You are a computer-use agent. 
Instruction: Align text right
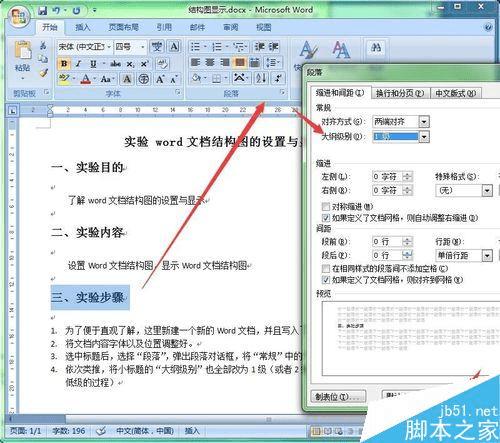(225, 62)
